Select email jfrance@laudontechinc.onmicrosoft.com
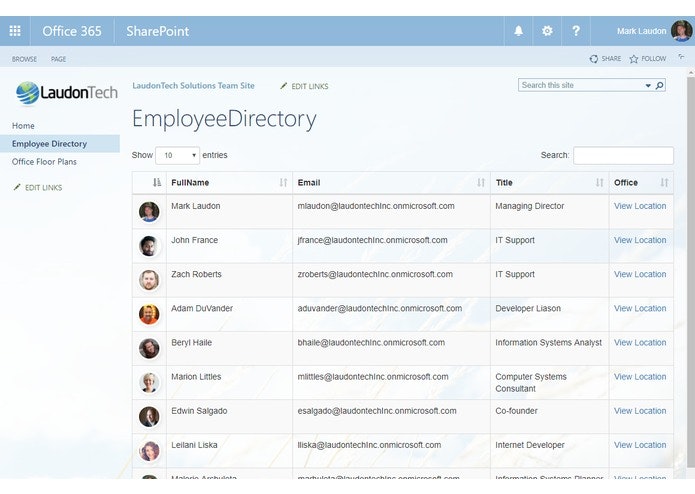This screenshot has width=695, height=494. (372, 240)
